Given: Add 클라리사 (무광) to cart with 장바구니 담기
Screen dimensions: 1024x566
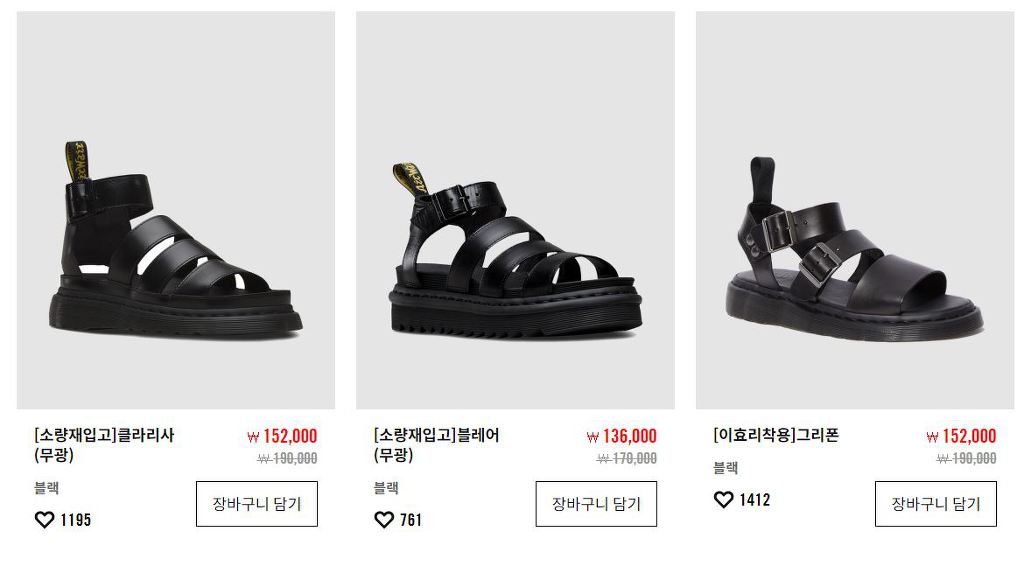Looking at the screenshot, I should point(257,504).
